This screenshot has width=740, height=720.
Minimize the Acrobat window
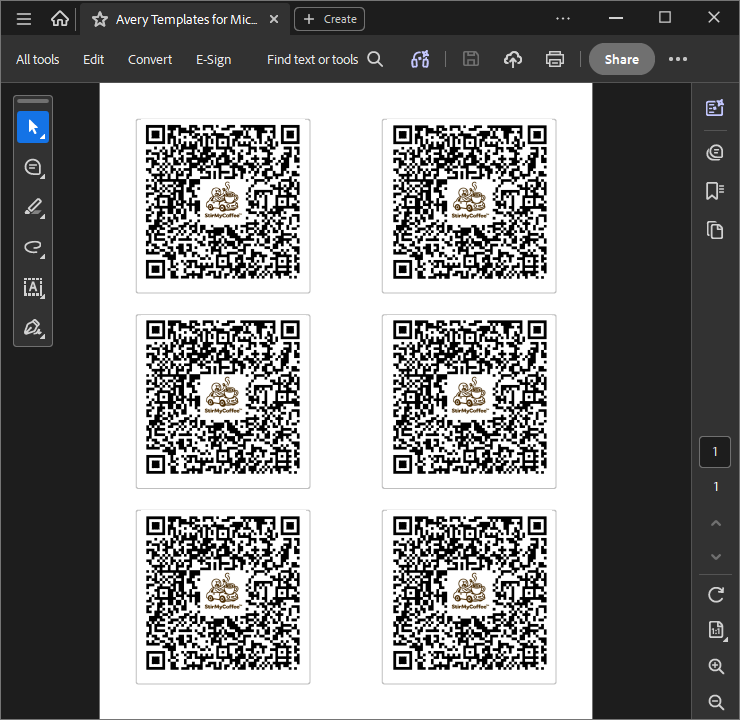(x=615, y=18)
